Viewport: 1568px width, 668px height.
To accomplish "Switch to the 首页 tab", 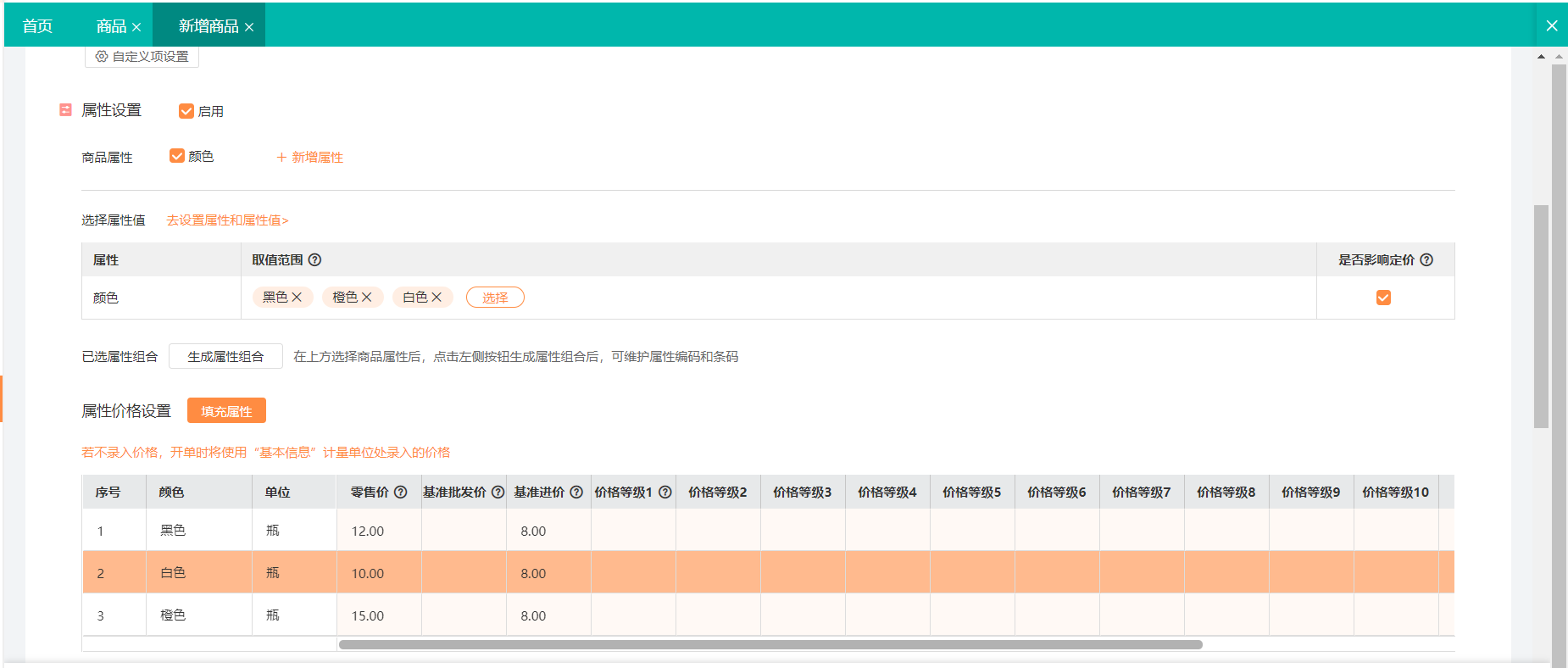I will coord(37,26).
